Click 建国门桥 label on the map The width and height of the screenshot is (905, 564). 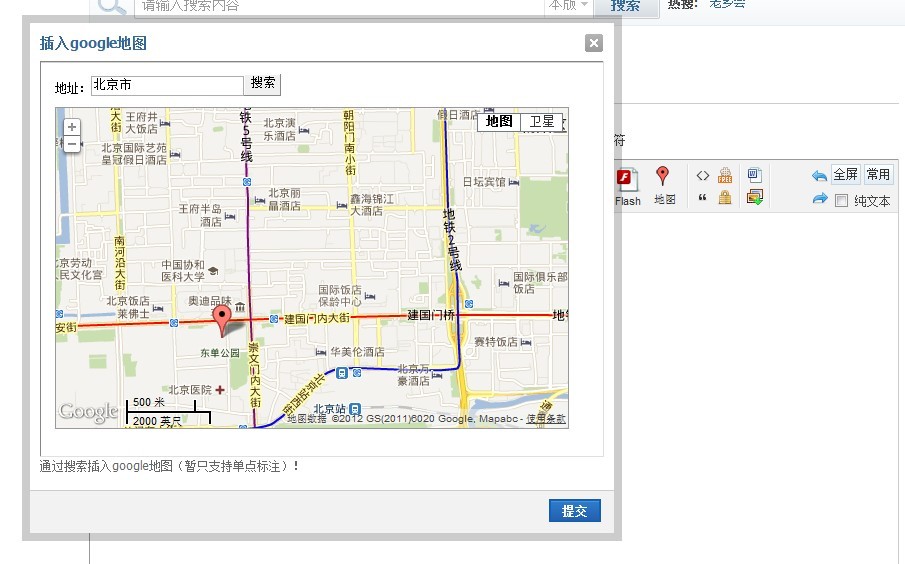click(x=431, y=315)
